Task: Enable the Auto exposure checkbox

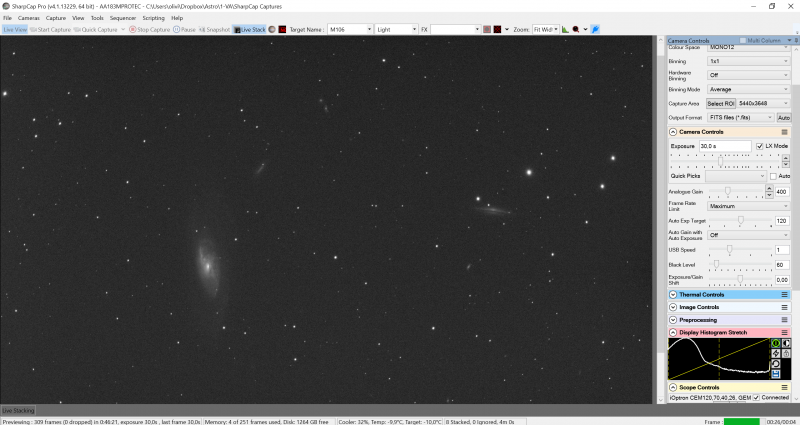Action: click(x=773, y=176)
